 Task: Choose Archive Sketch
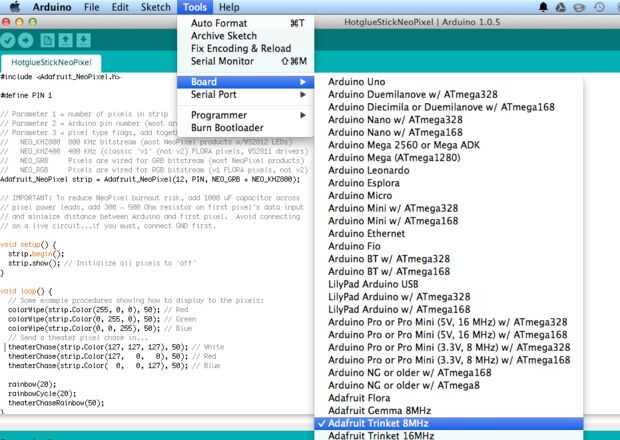click(x=246, y=36)
